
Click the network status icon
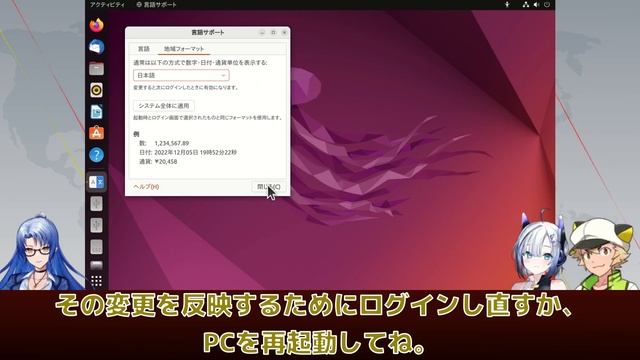coord(526,4)
